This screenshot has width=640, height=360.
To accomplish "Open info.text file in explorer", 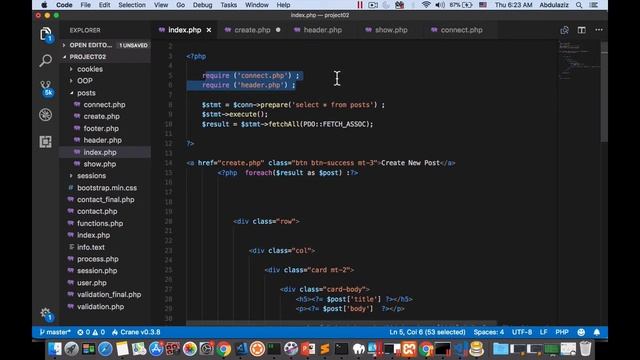I will (91, 247).
